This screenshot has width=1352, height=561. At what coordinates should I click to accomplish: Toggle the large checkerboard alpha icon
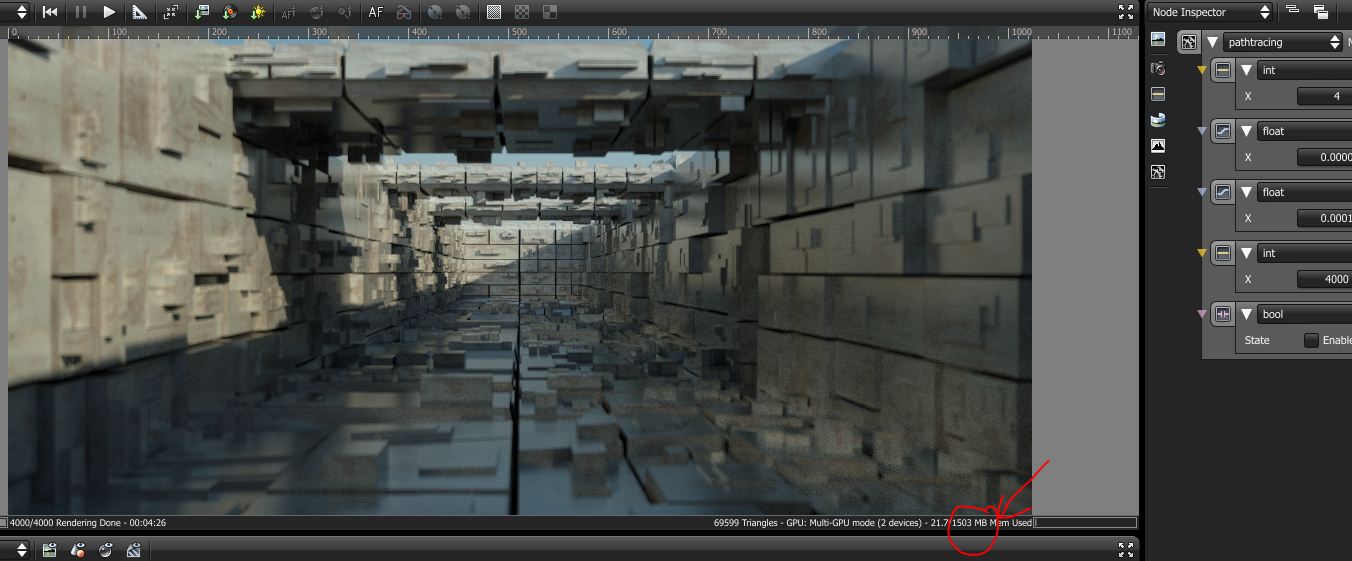550,12
